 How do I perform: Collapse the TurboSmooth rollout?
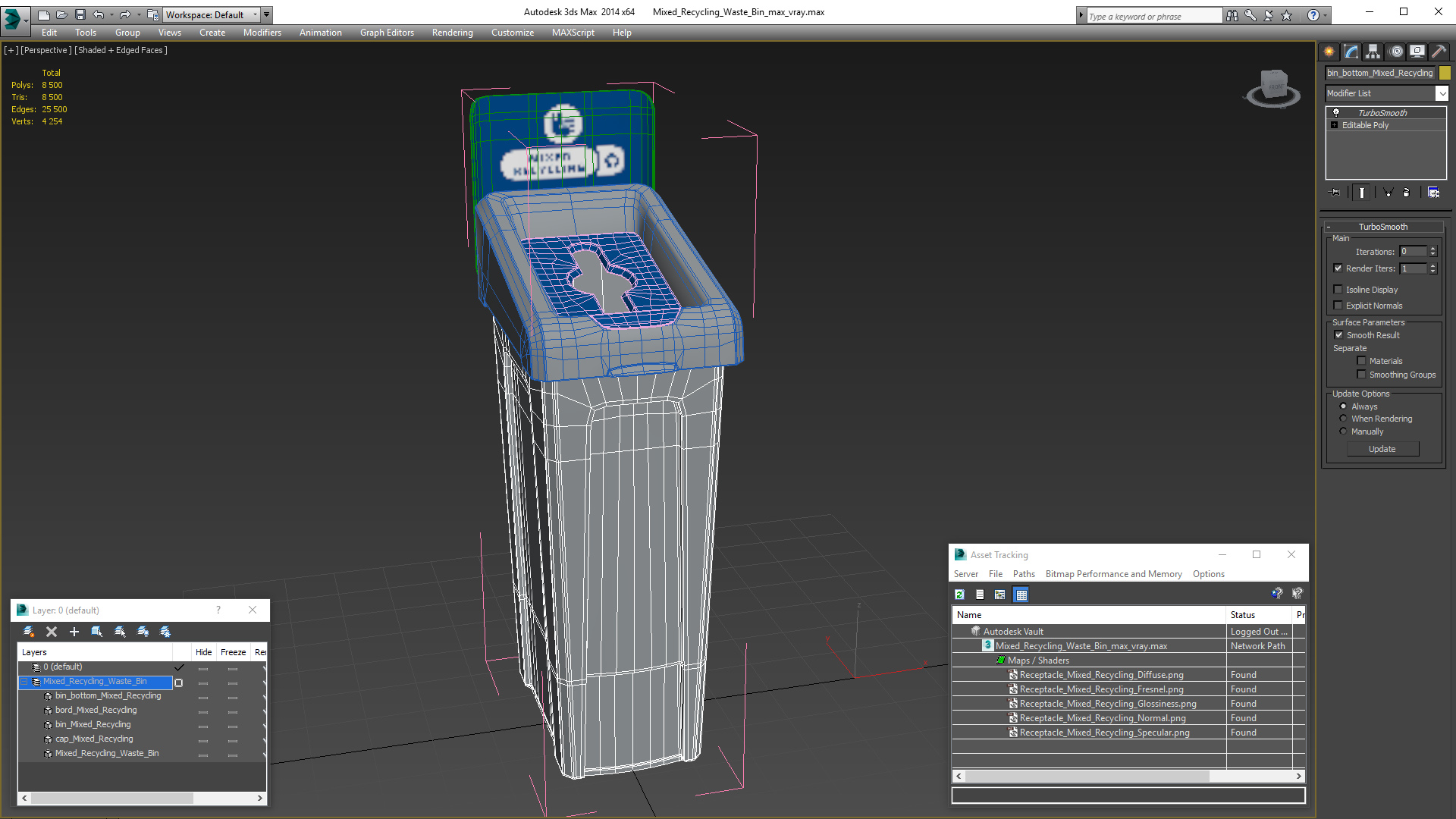pyautogui.click(x=1329, y=227)
